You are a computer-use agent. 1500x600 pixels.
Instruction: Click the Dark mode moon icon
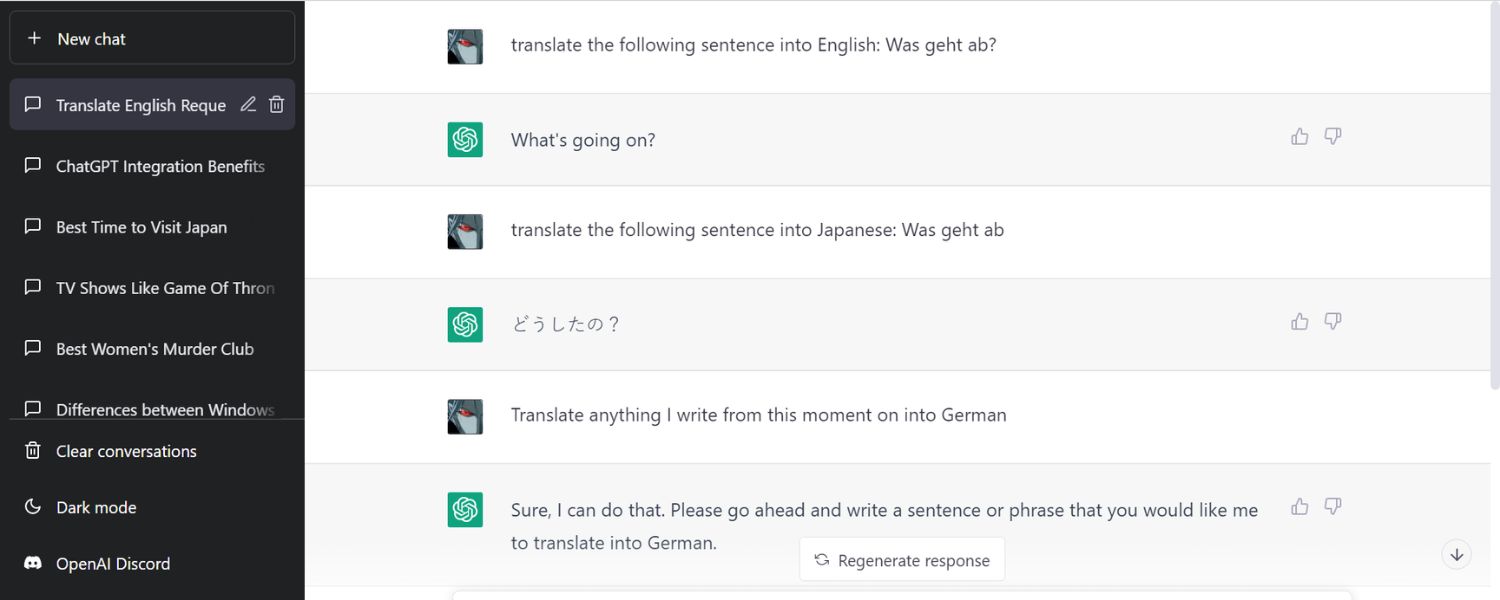point(31,507)
